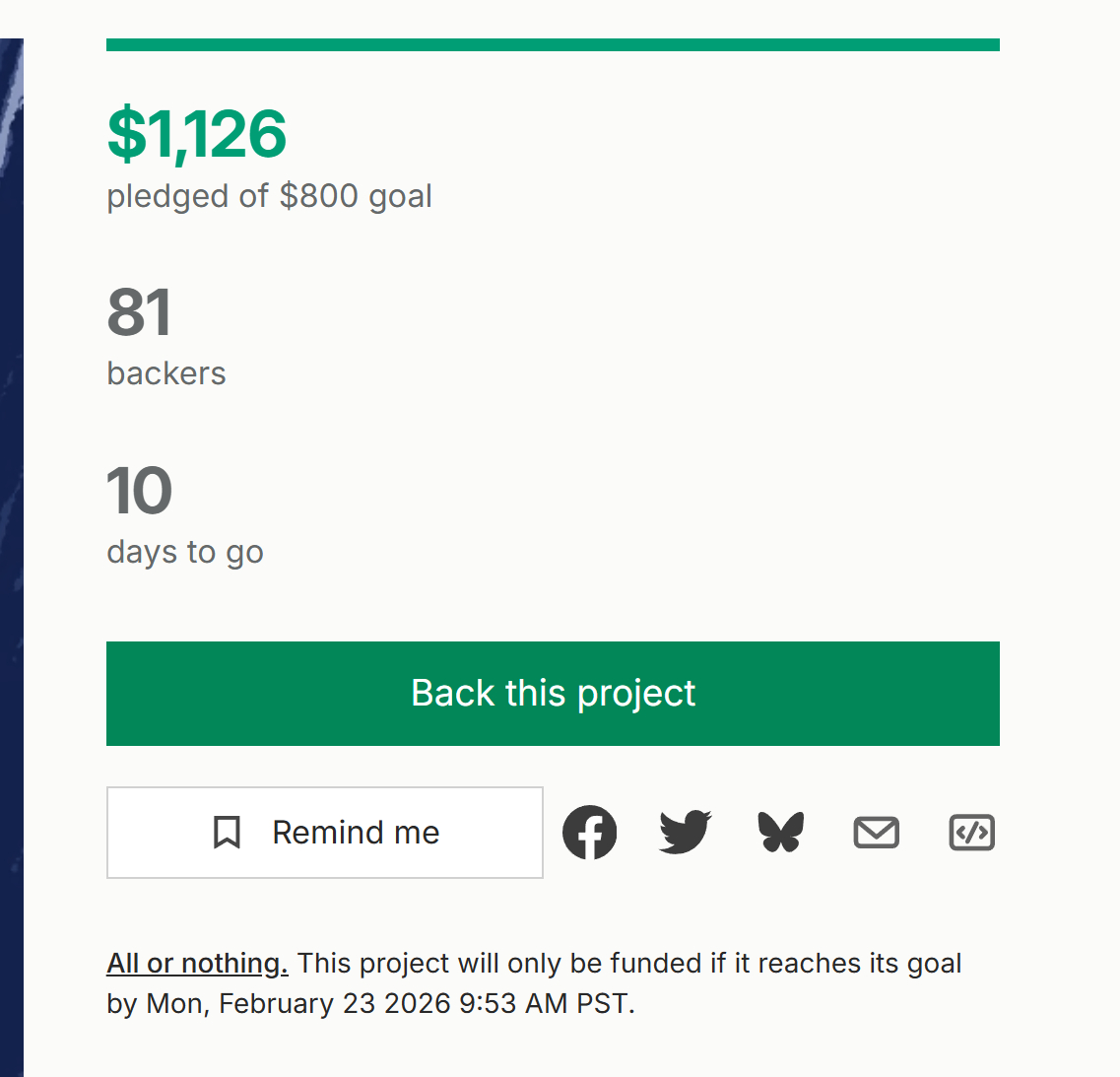1120x1077 pixels.
Task: Click the Remind me label text
Action: point(356,833)
